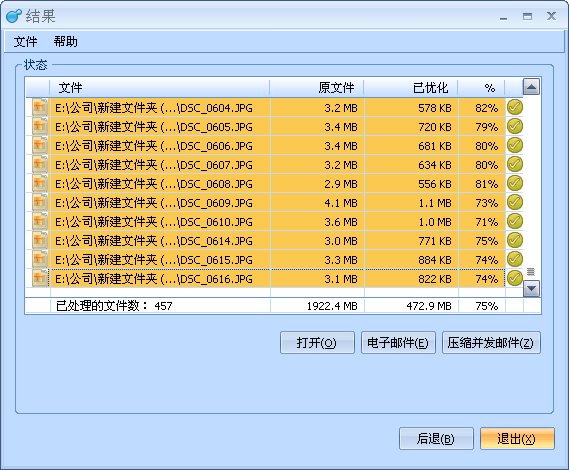Screen dimensions: 569x470
Task: Click the image file icon for DSC_0616.JPG
Action: [x=40, y=278]
